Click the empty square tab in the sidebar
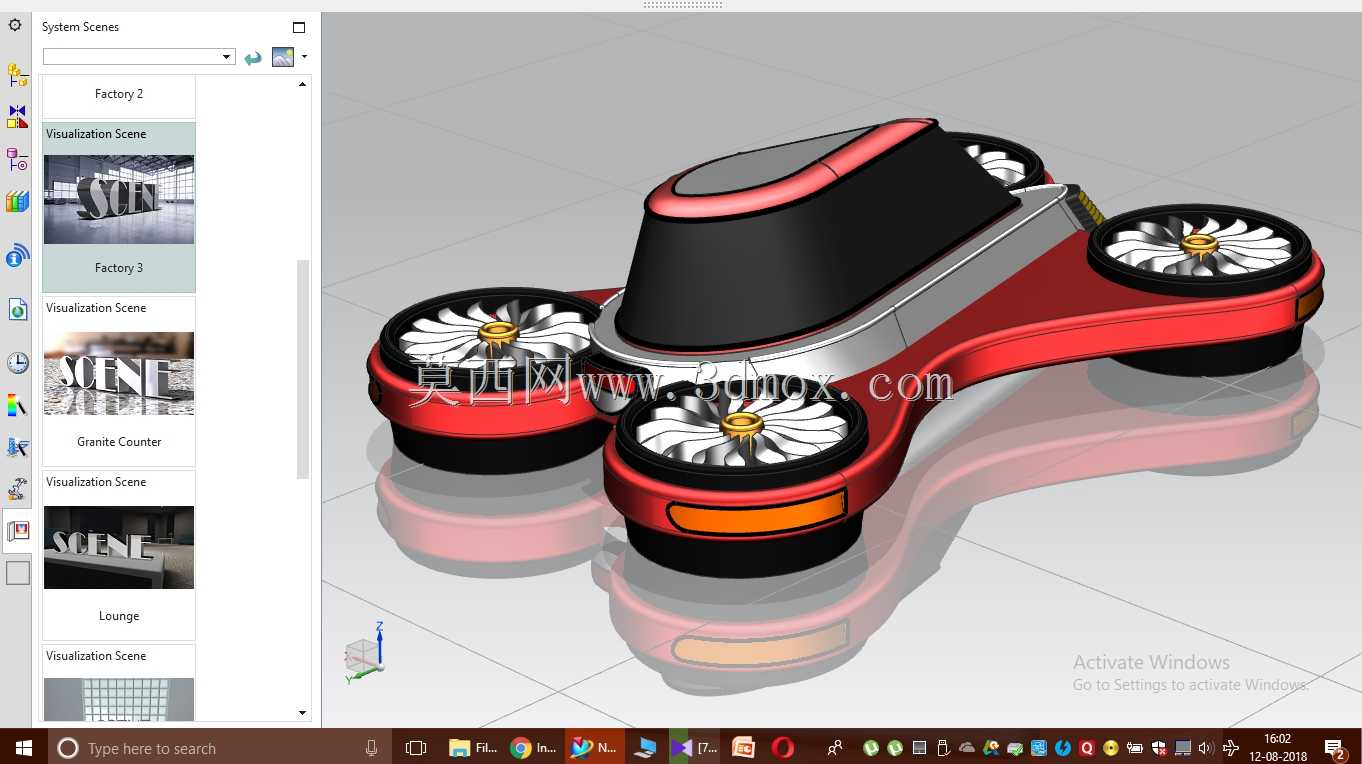This screenshot has height=764, width=1362. pos(18,573)
